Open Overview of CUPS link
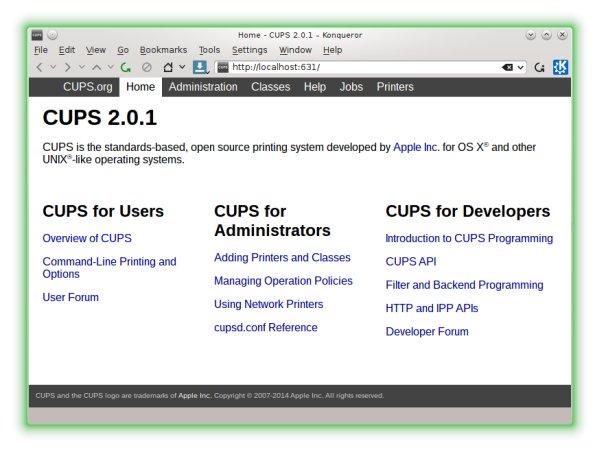Screen dimensions: 600x452 pyautogui.click(x=87, y=238)
